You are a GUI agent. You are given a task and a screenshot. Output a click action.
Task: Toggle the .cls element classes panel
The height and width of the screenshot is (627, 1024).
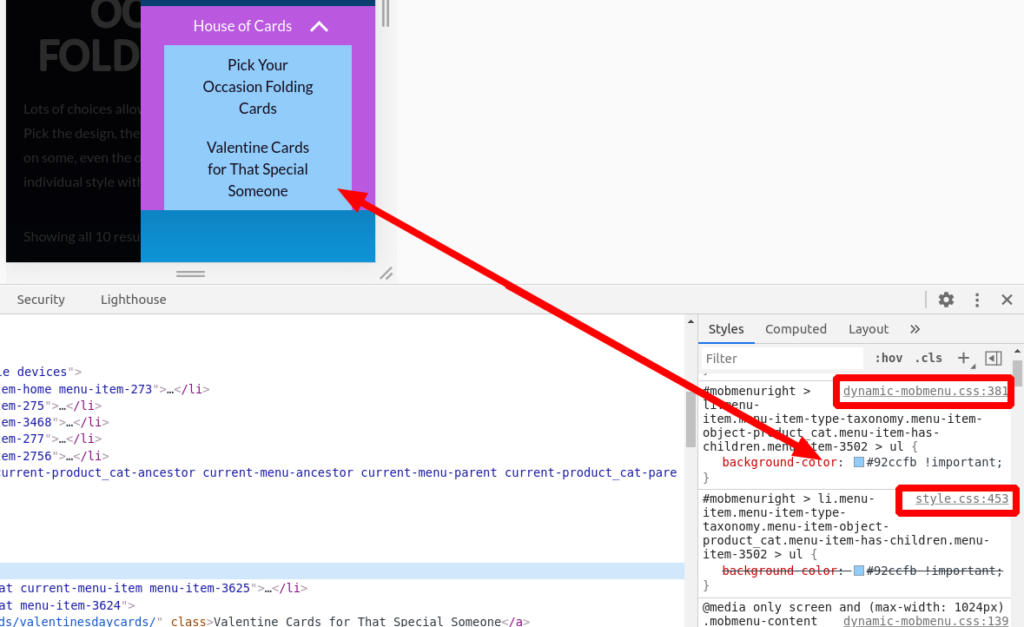click(x=929, y=358)
